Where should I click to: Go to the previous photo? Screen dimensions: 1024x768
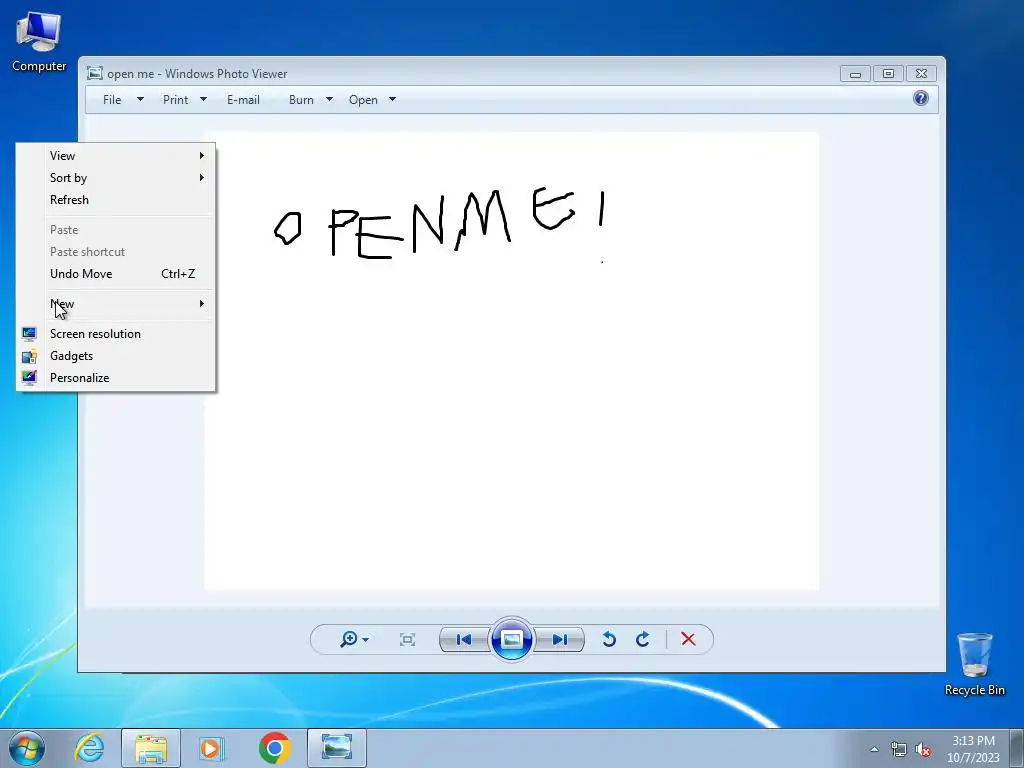coord(464,639)
